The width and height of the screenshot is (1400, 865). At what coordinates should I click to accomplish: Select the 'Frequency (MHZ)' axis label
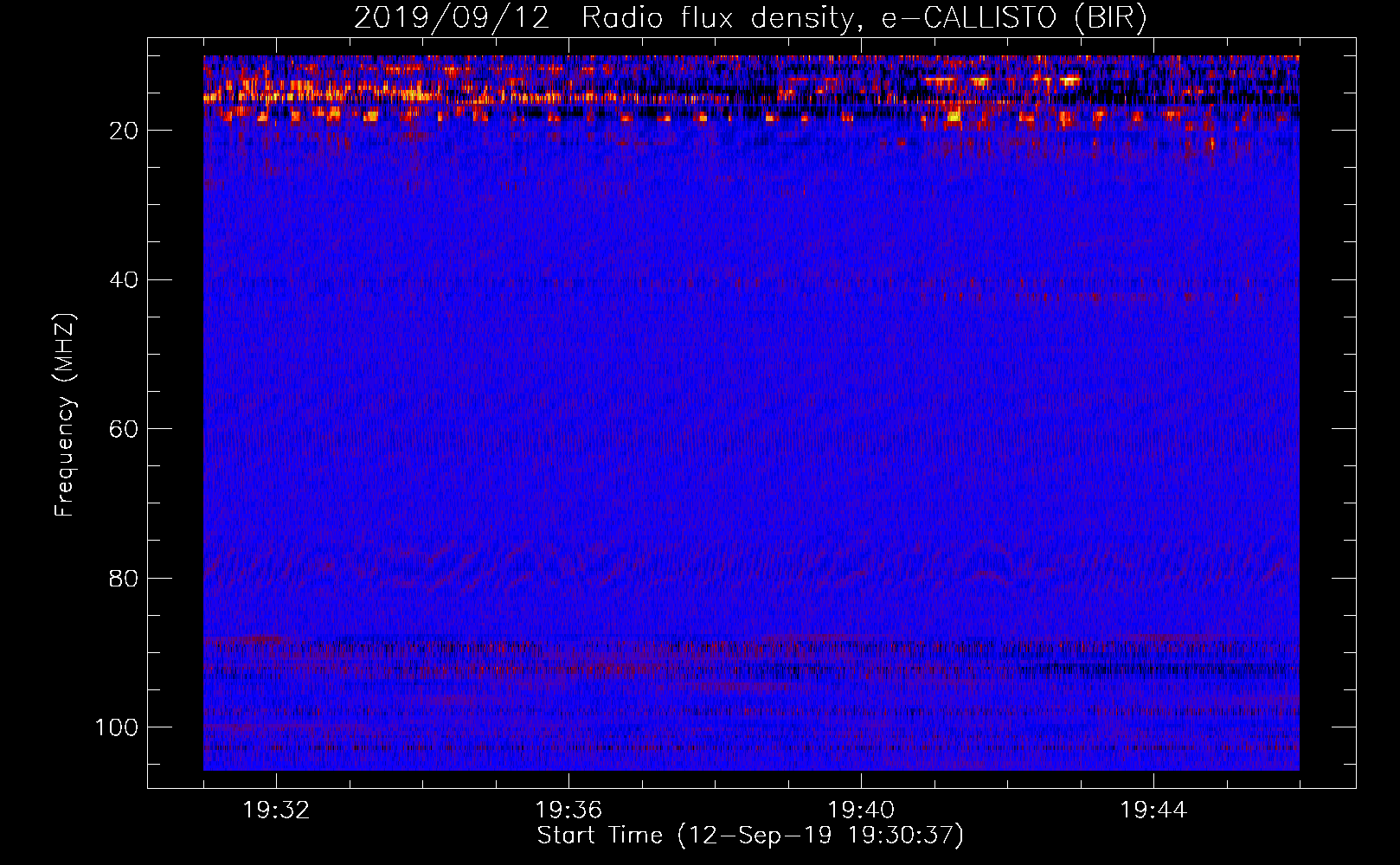point(65,415)
